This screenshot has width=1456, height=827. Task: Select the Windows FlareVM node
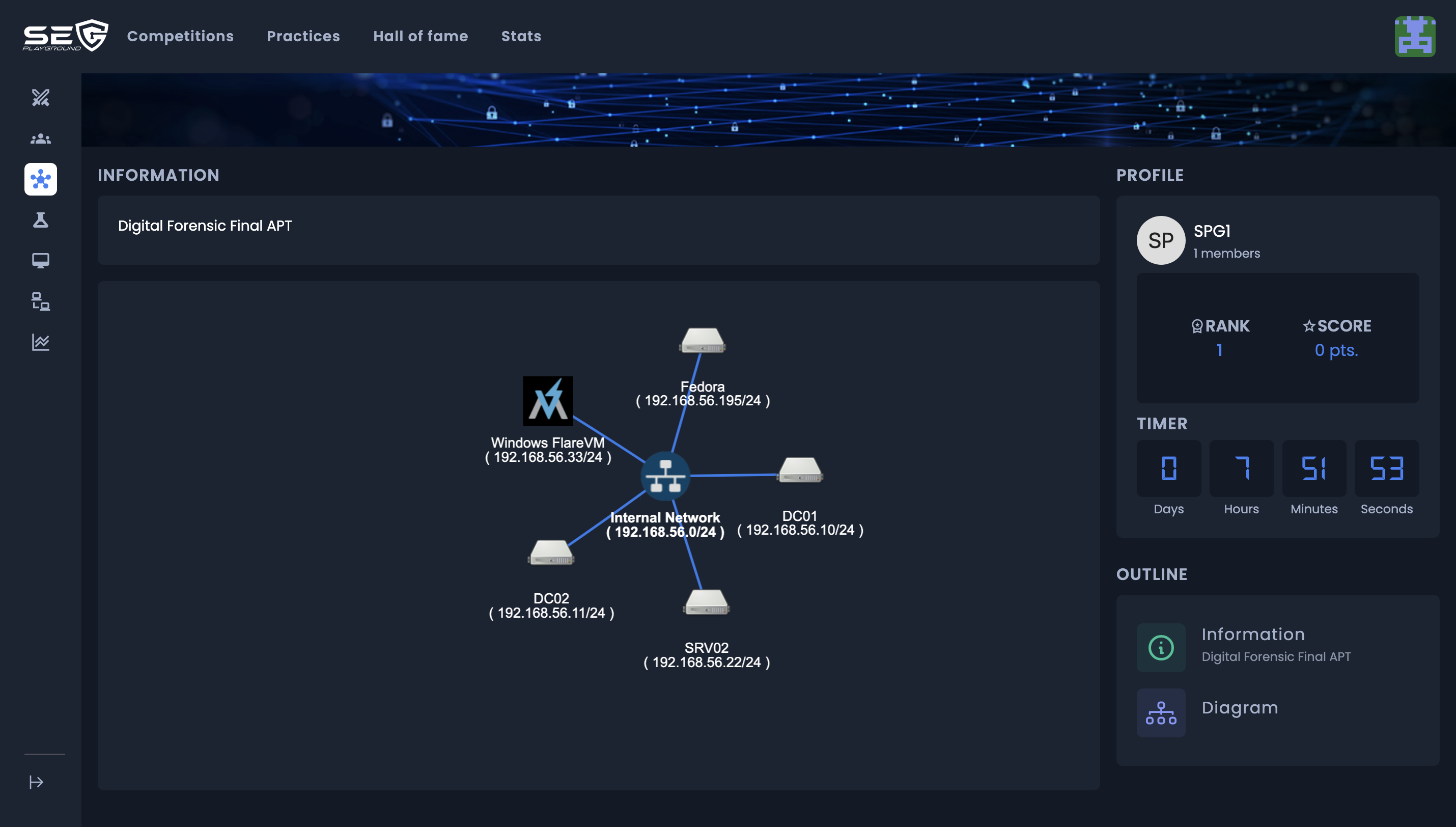547,401
